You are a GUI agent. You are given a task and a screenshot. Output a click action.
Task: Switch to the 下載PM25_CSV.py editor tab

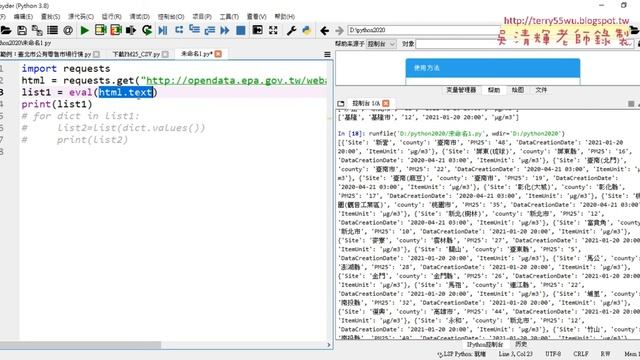(x=136, y=54)
